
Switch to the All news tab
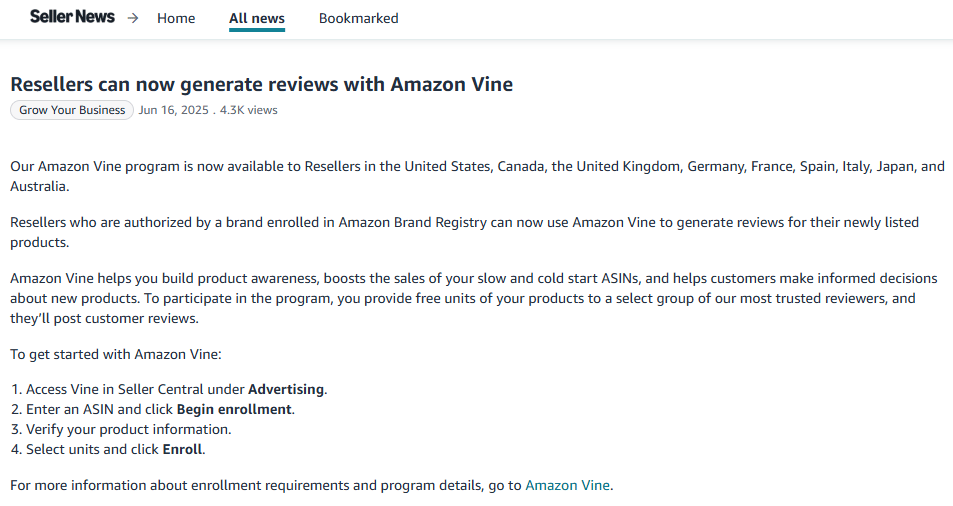256,18
